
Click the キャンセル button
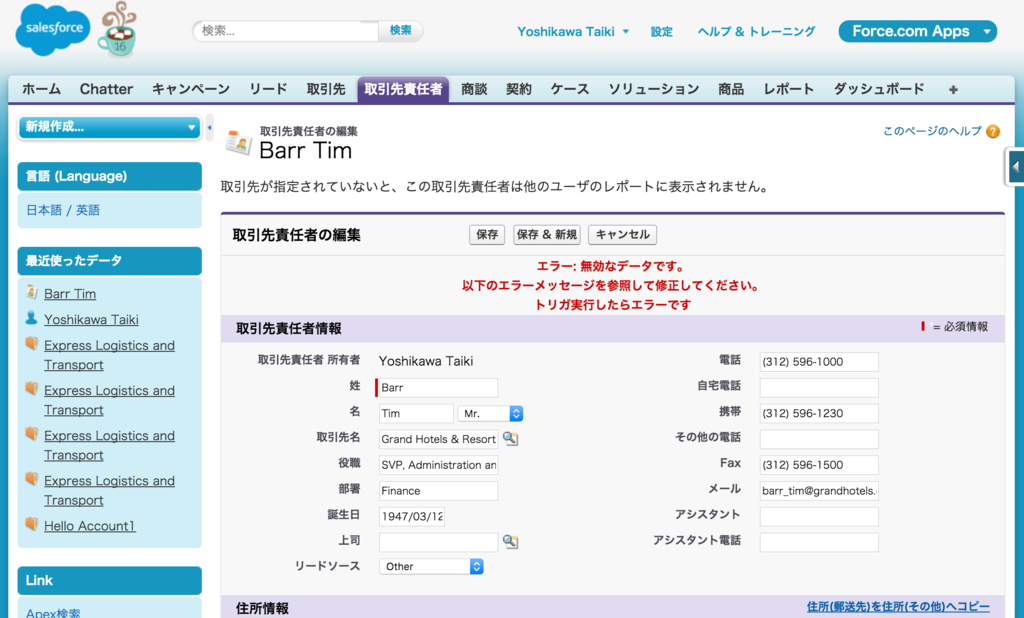click(622, 235)
